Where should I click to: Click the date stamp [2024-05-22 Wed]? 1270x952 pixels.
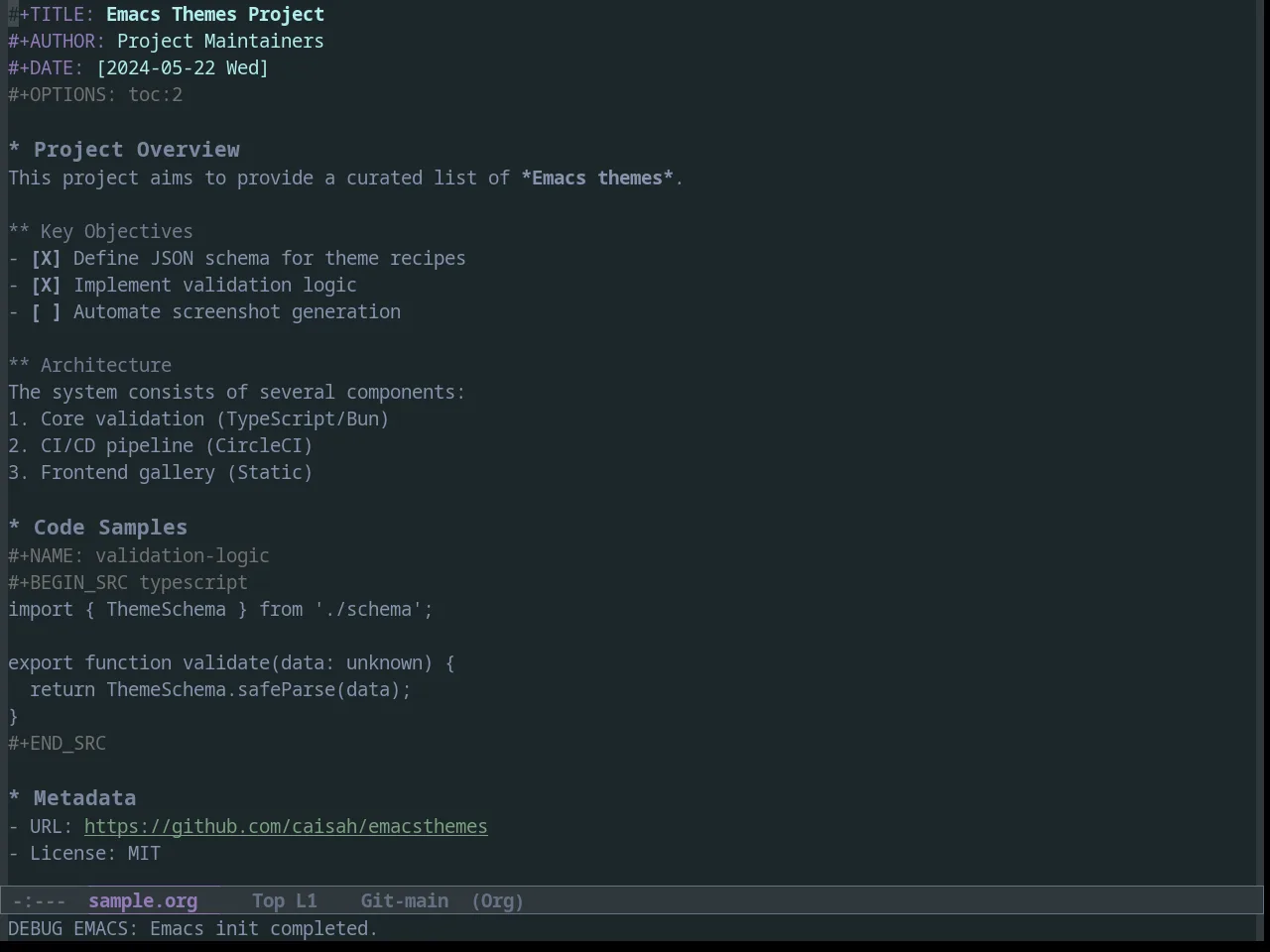tap(183, 68)
